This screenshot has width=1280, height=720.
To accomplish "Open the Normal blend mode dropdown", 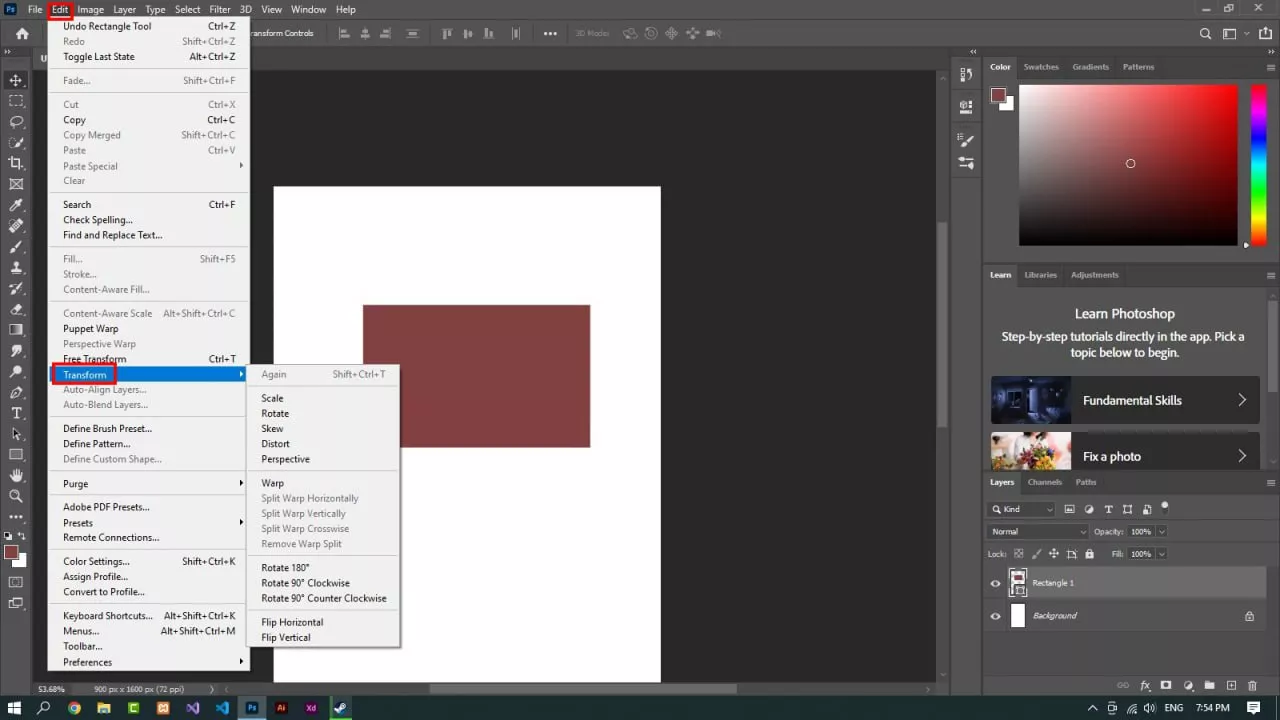I will (1037, 532).
